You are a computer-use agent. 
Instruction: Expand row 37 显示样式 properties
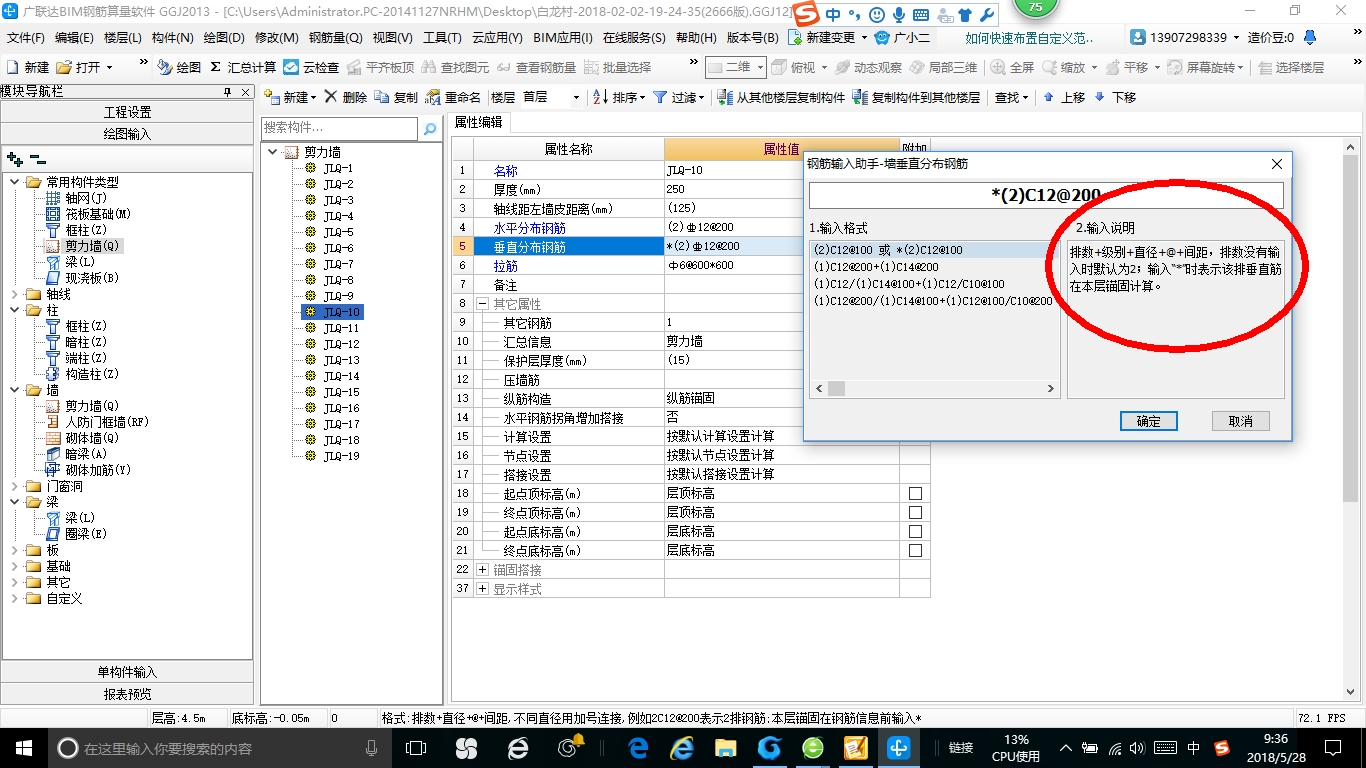pyautogui.click(x=482, y=589)
